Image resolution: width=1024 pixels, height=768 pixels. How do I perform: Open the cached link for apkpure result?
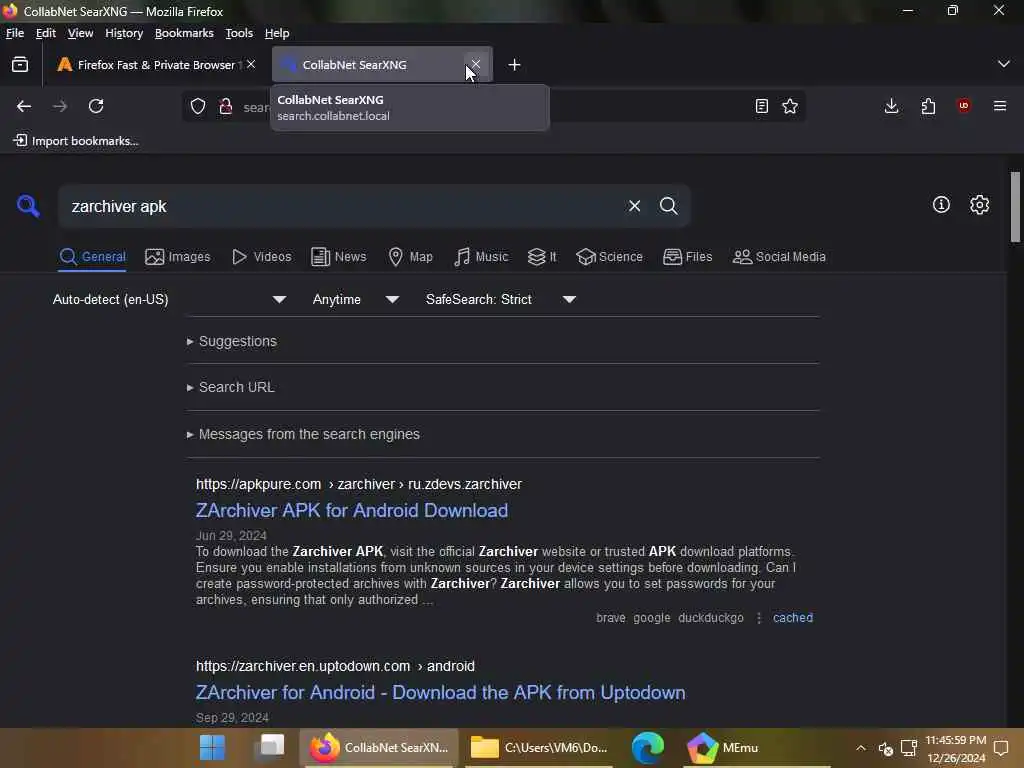coord(793,618)
